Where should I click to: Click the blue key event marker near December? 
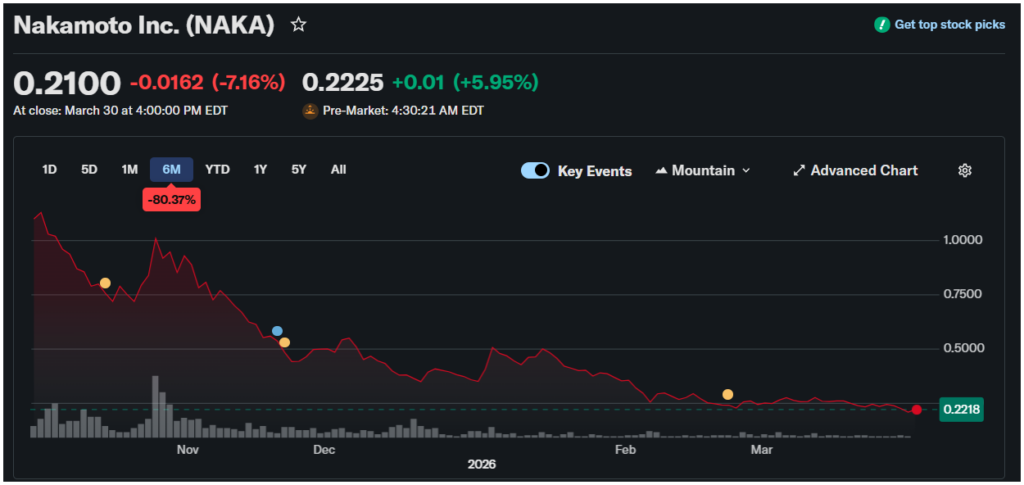[277, 331]
